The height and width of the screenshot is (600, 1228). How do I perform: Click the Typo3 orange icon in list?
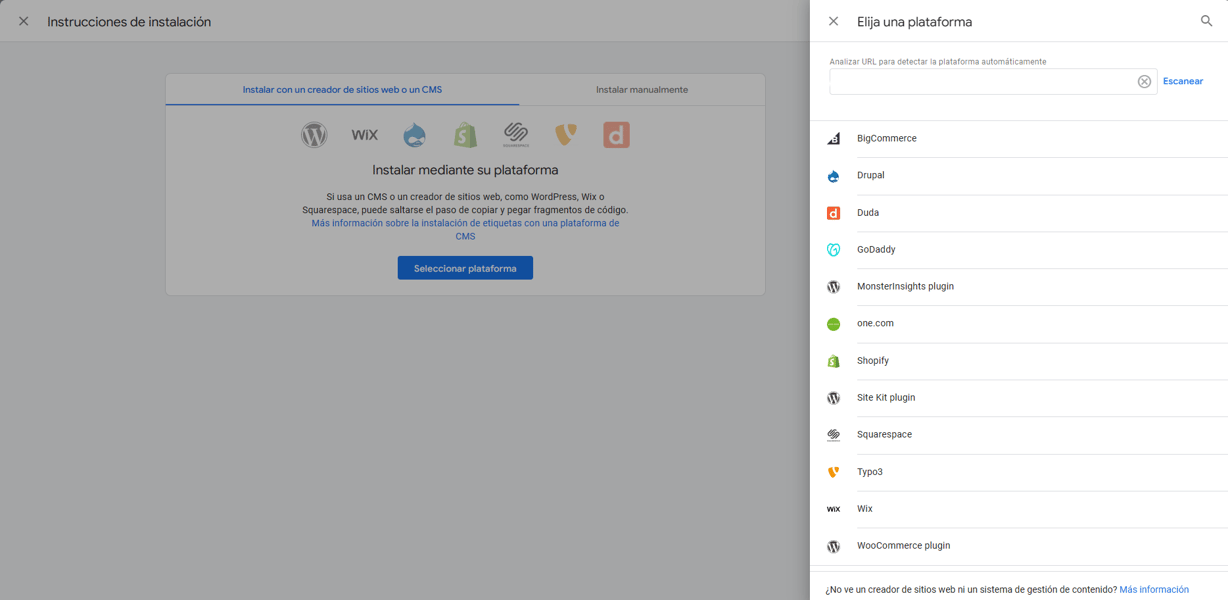coord(833,472)
